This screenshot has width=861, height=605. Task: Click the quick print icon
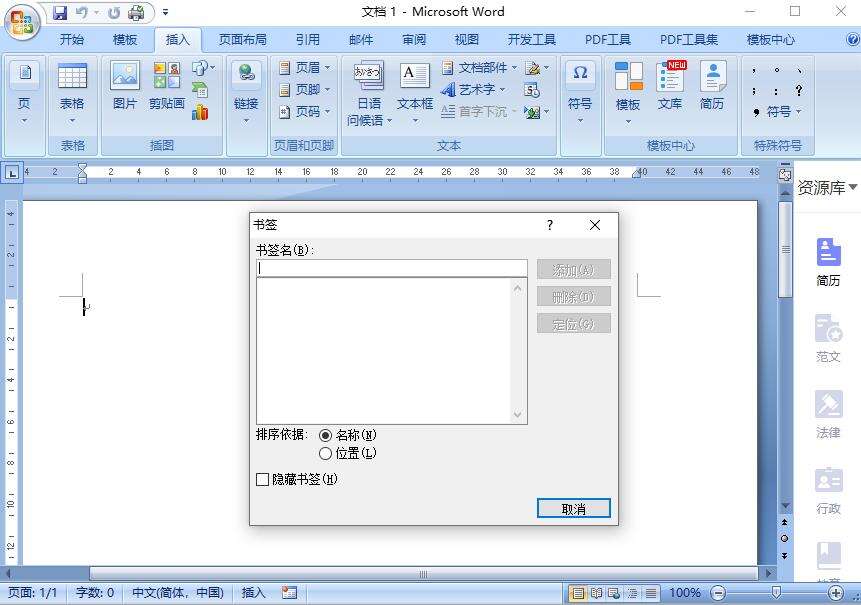click(136, 12)
